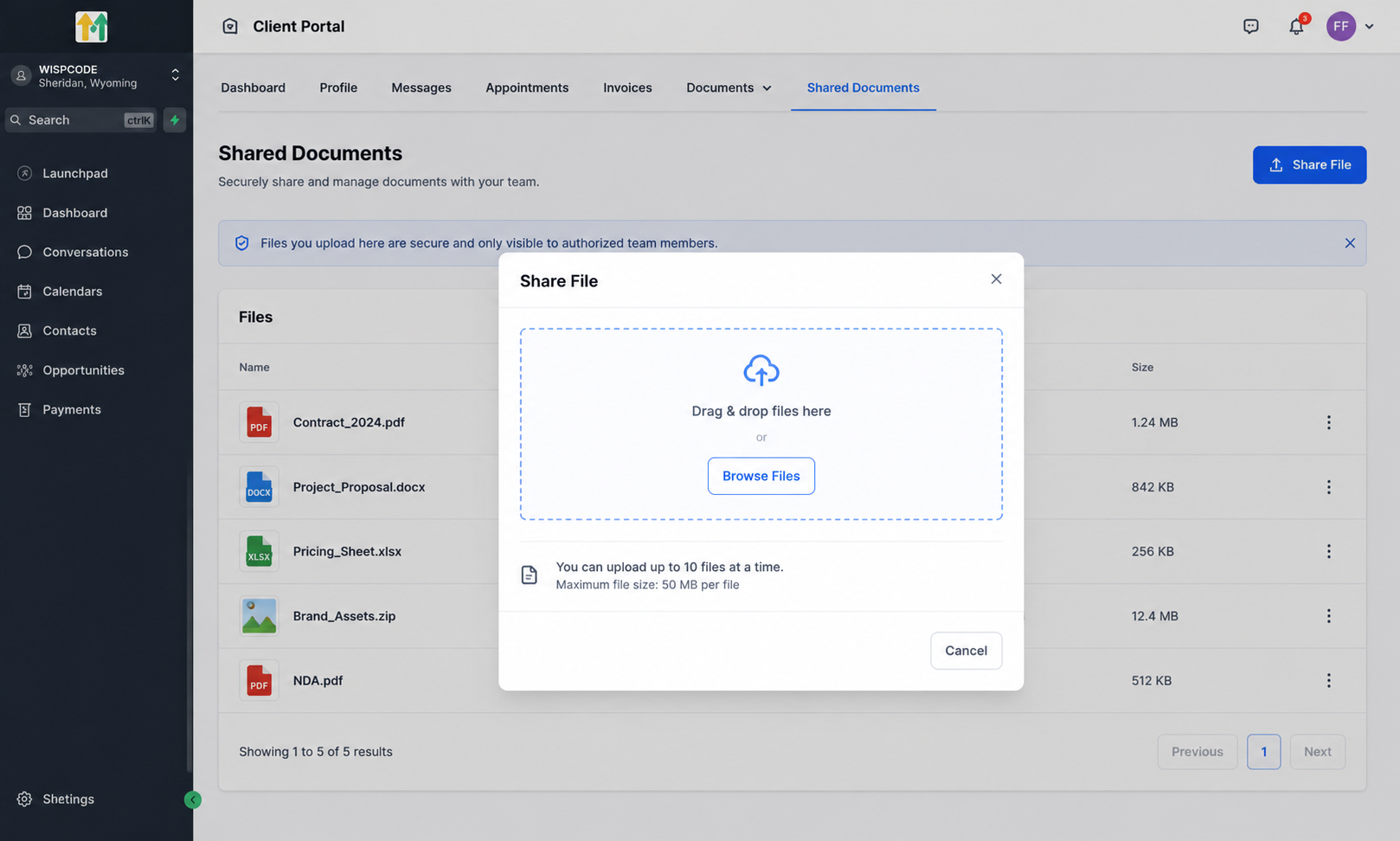The width and height of the screenshot is (1400, 841).
Task: Click Browse Files in the dialog
Action: point(761,476)
